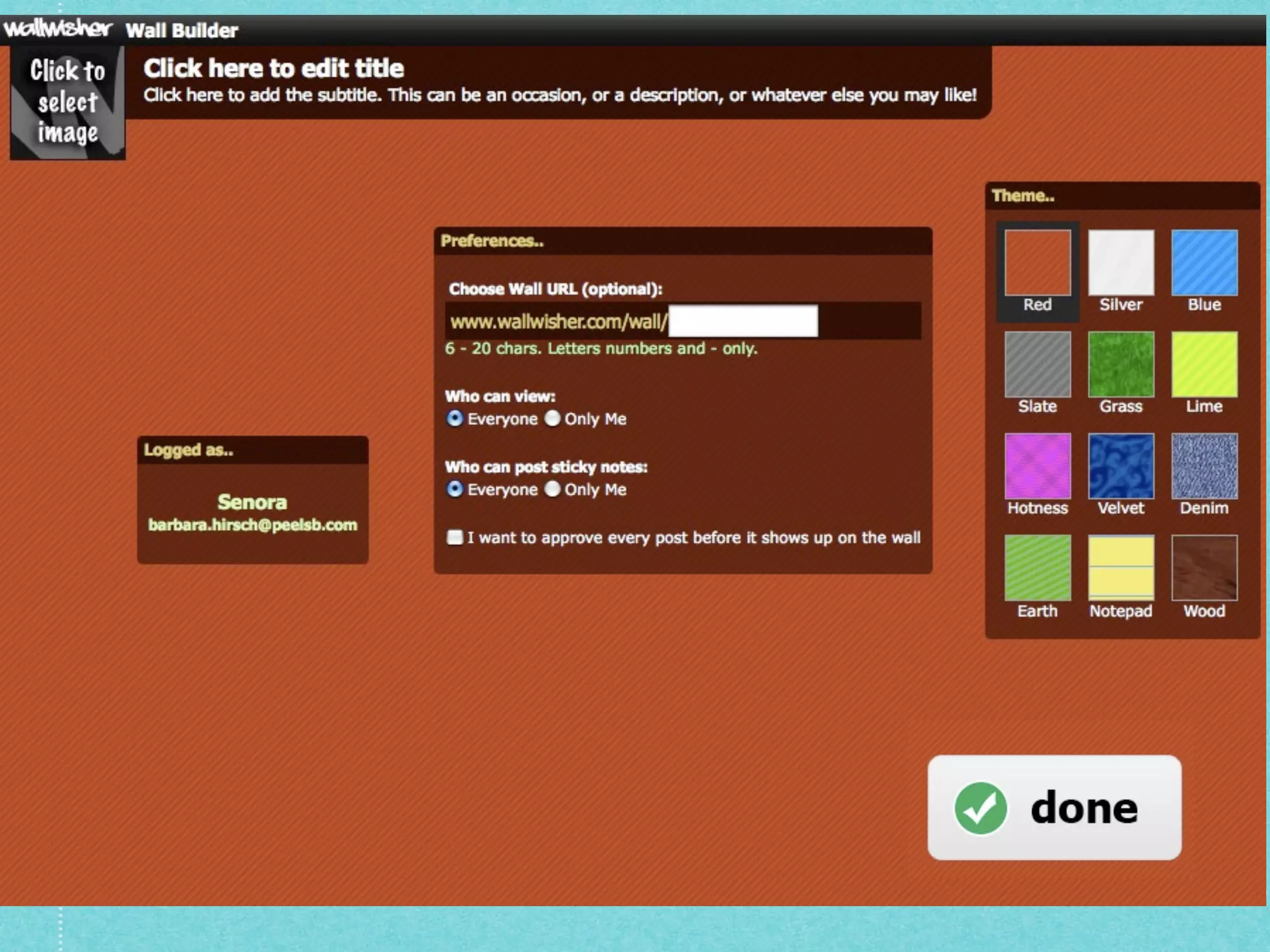
Task: Select Everyone under Who can view
Action: (455, 418)
